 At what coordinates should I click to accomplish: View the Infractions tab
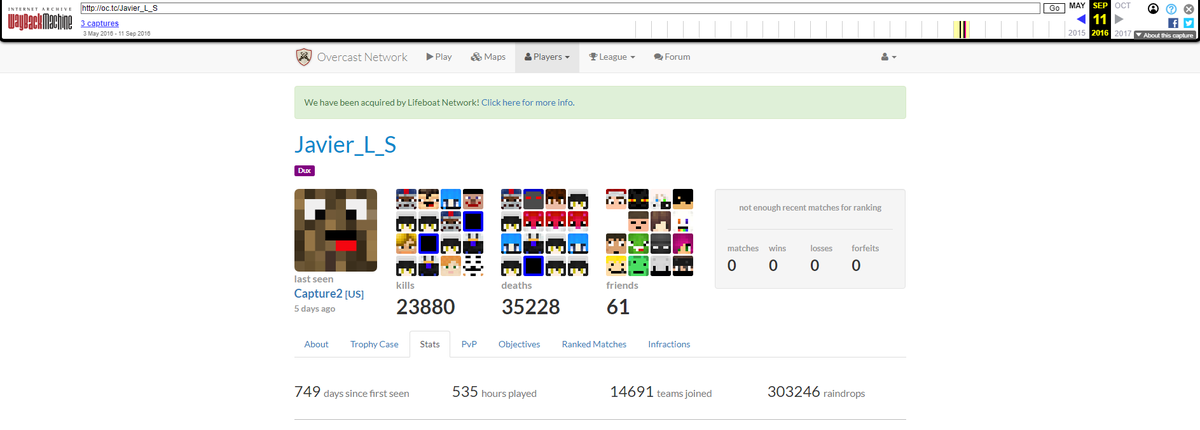[x=669, y=344]
